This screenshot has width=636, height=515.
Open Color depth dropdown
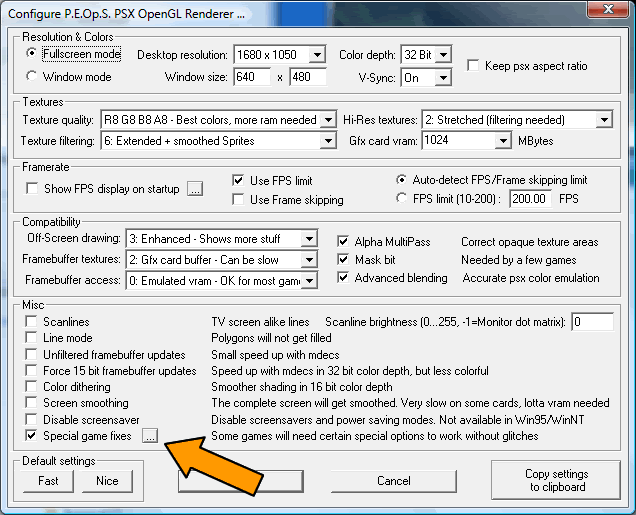tap(426, 55)
